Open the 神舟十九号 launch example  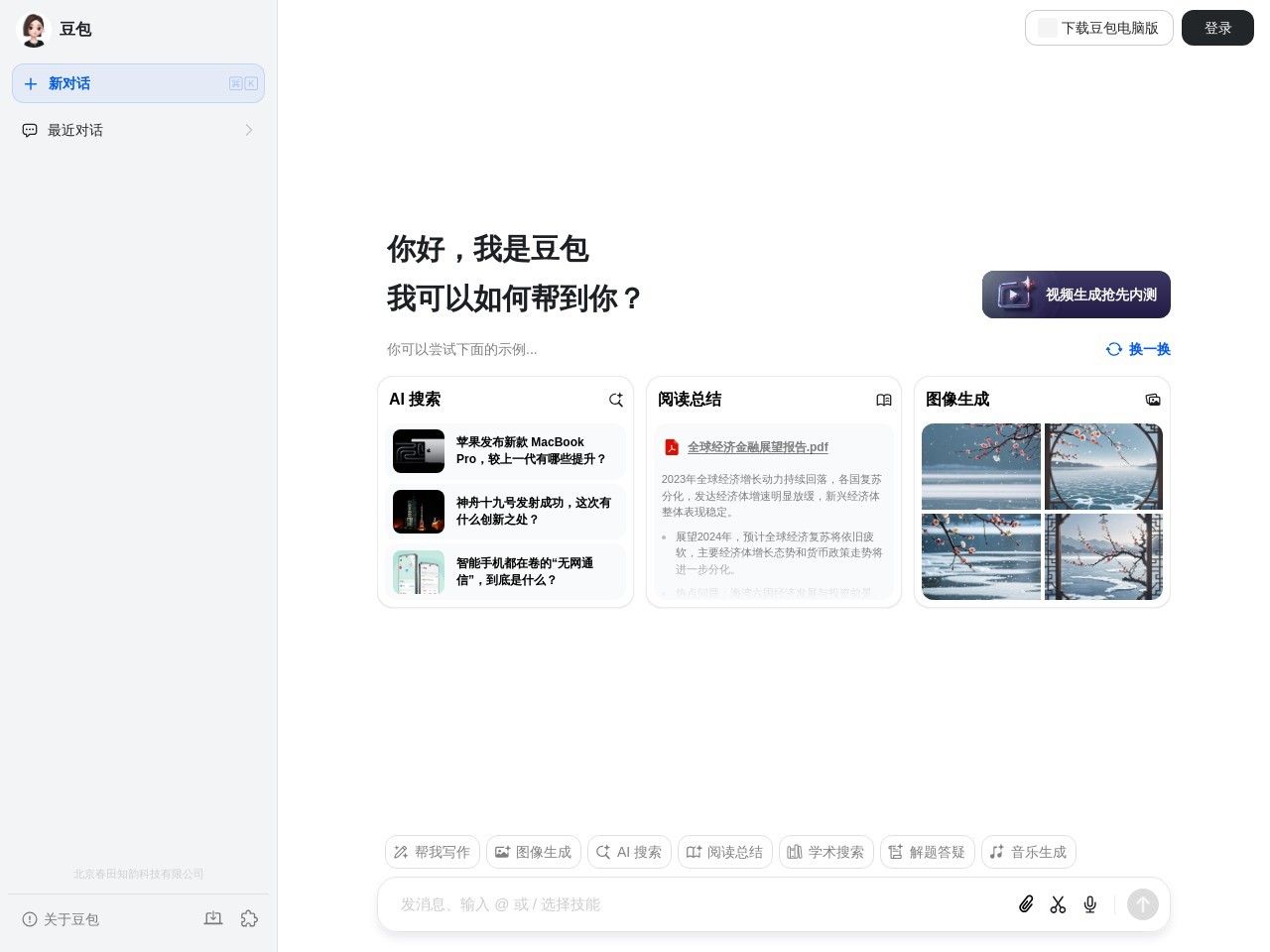[505, 512]
